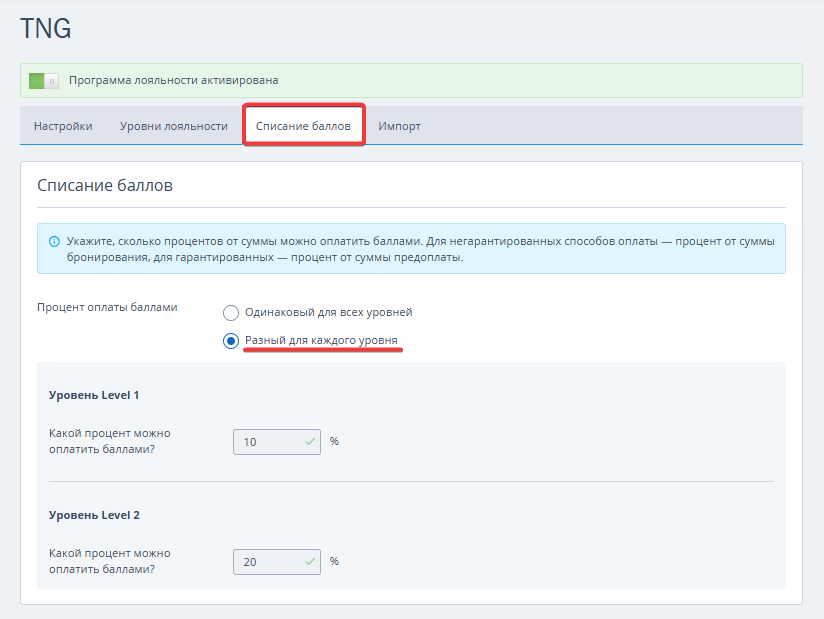Click the TNG page title
Image resolution: width=824 pixels, height=619 pixels.
point(46,28)
